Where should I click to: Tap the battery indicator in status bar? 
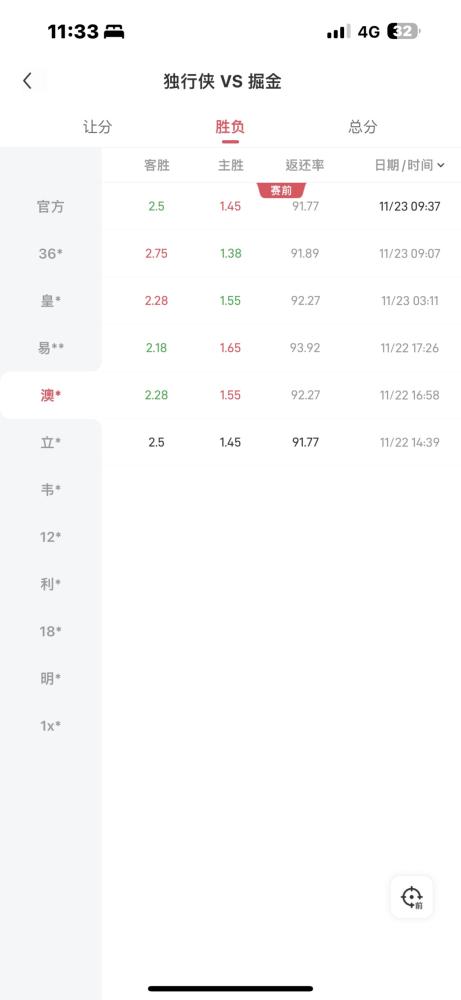pyautogui.click(x=404, y=31)
